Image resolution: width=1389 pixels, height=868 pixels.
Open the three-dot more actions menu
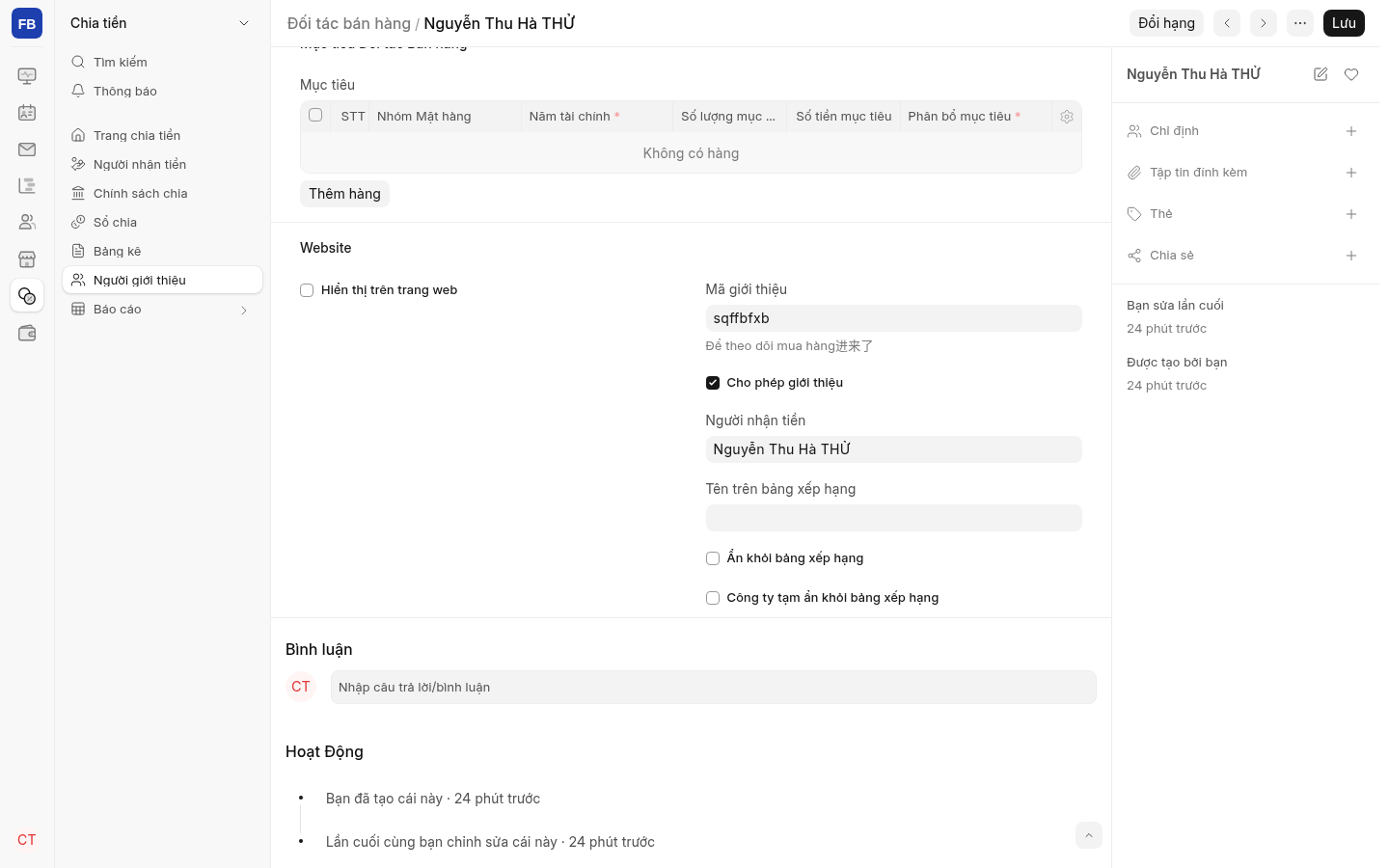click(1300, 23)
